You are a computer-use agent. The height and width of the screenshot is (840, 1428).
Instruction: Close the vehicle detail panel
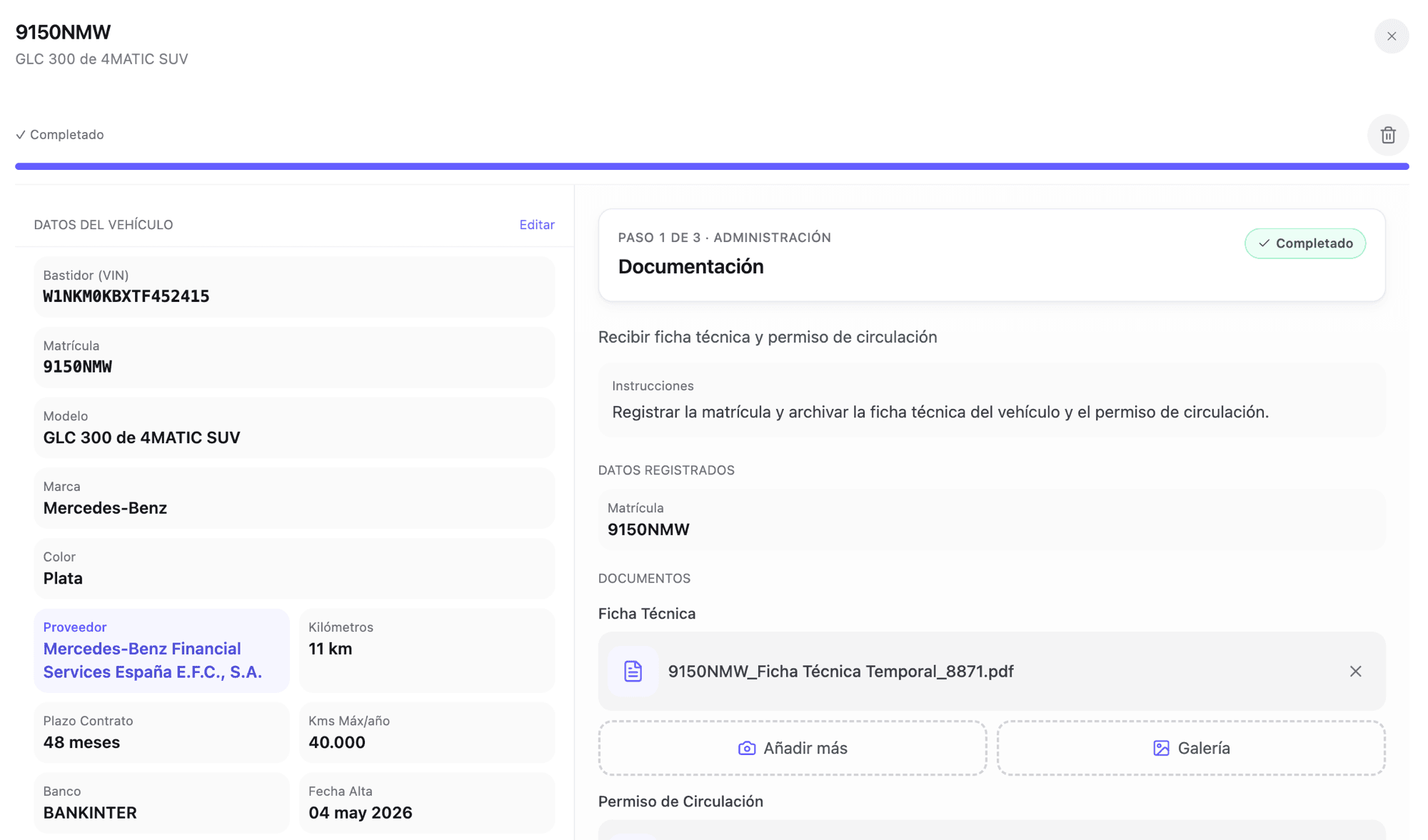pyautogui.click(x=1391, y=36)
